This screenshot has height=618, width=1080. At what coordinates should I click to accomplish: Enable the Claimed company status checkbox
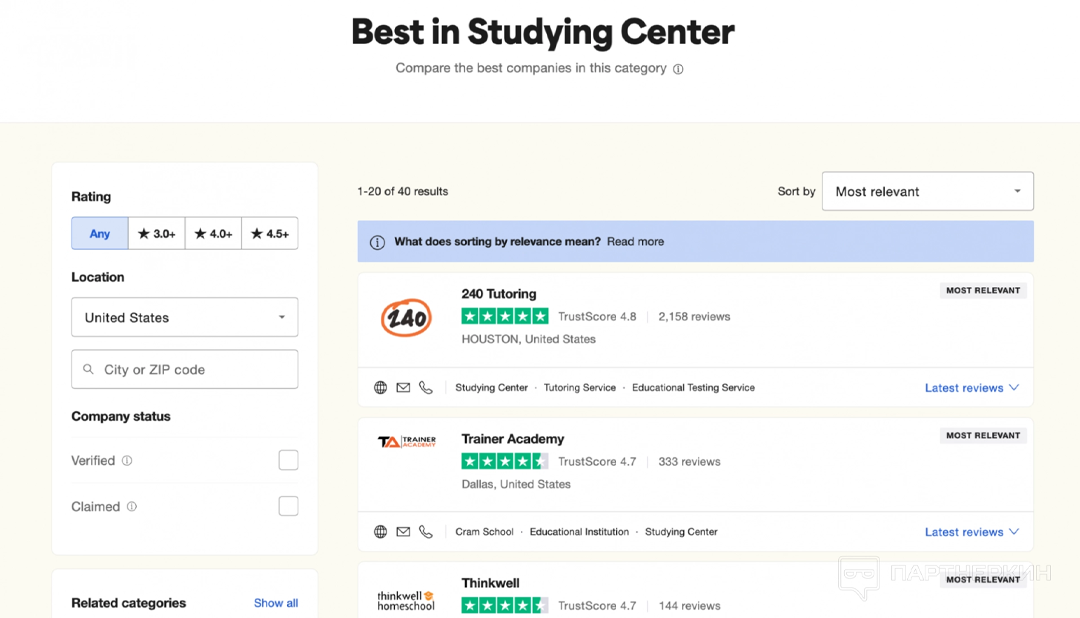pos(288,506)
